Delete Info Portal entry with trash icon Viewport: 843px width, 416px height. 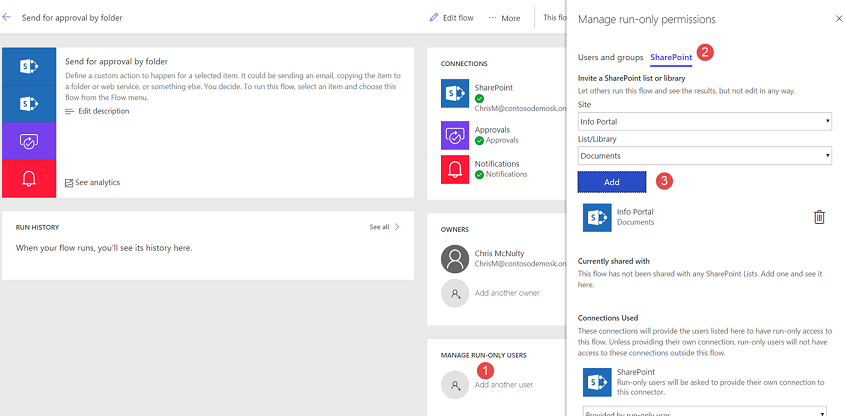pos(819,217)
